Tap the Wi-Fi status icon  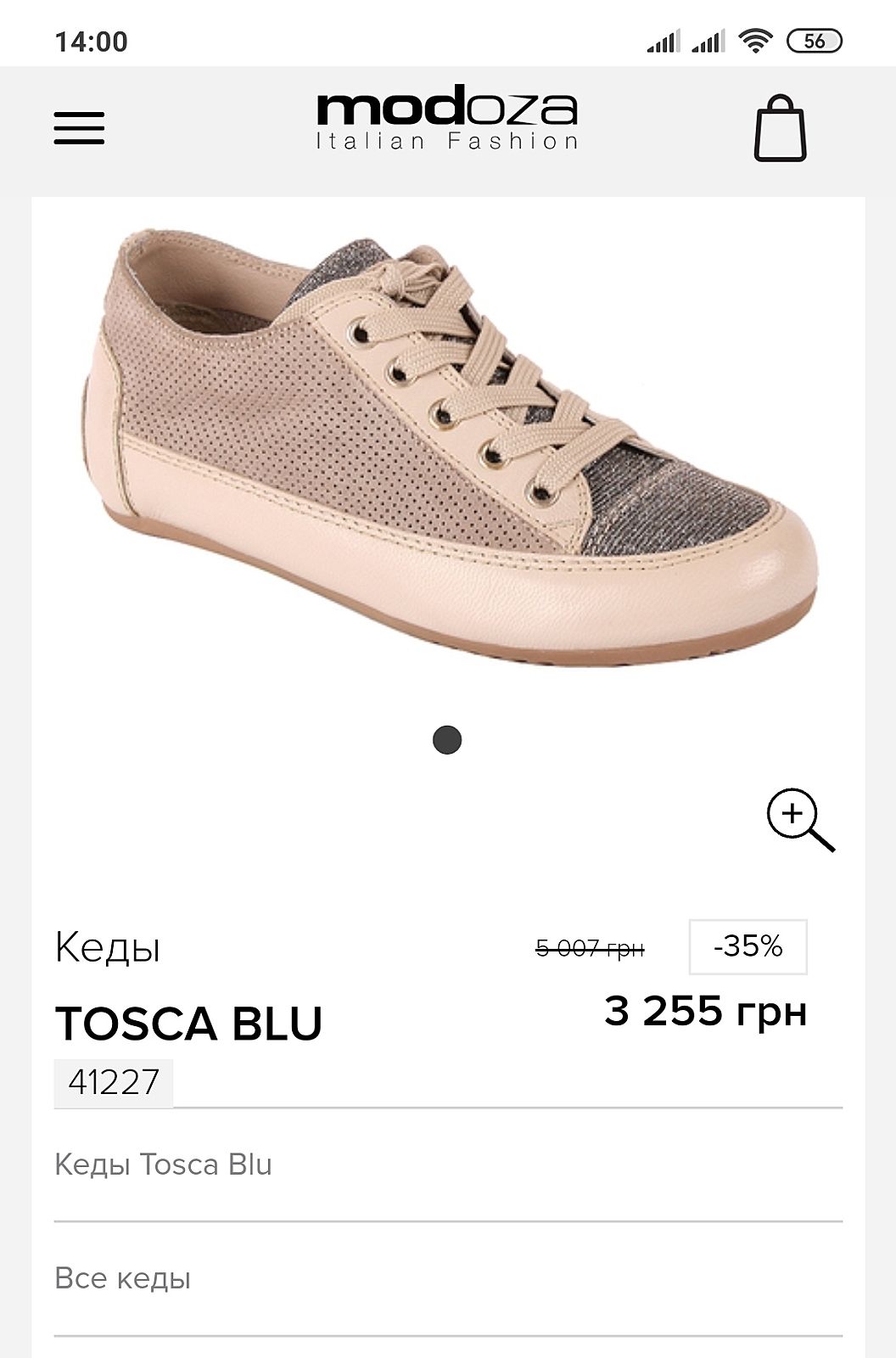[x=754, y=40]
